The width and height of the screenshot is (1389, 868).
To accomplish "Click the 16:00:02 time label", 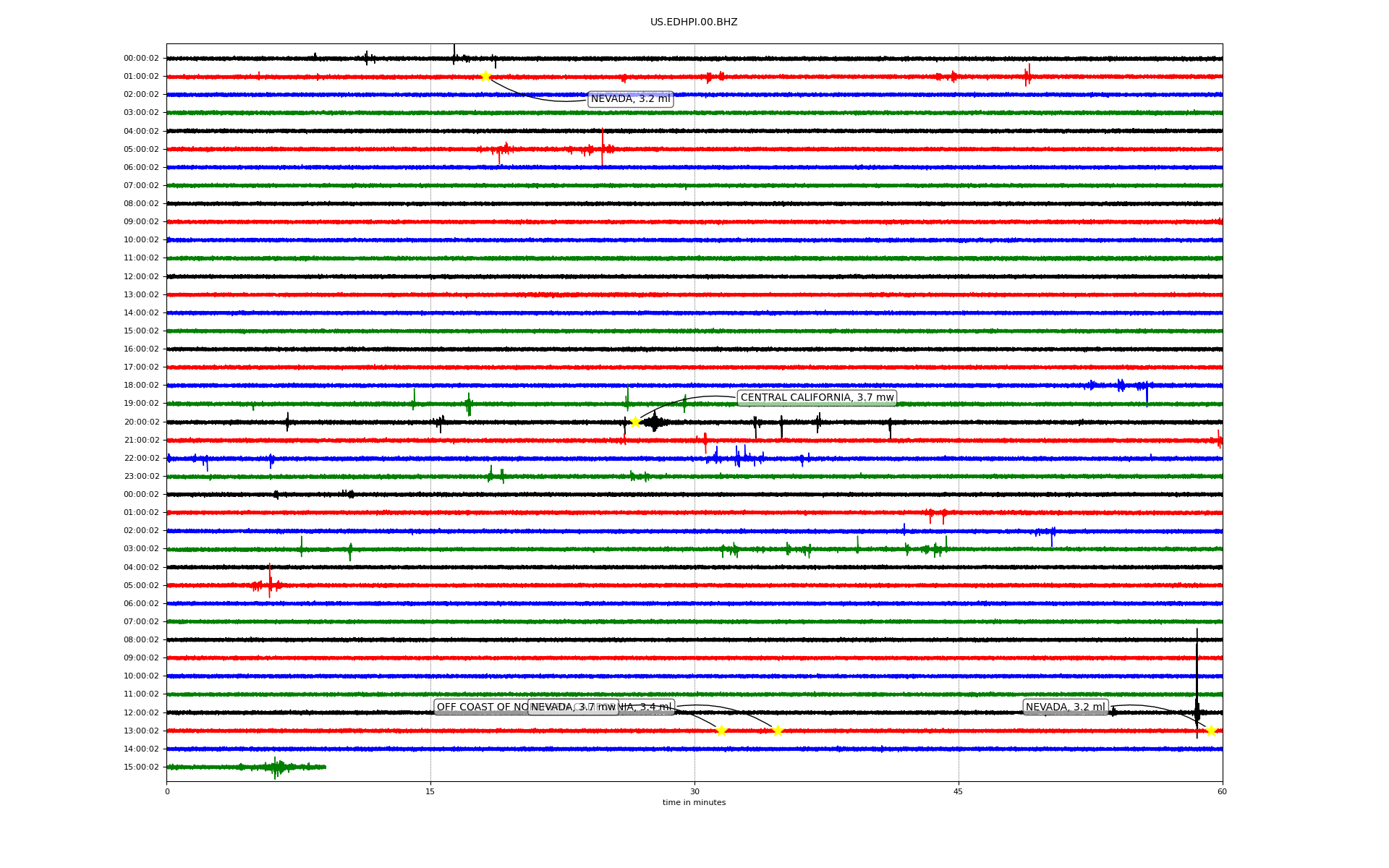I will coord(141,349).
